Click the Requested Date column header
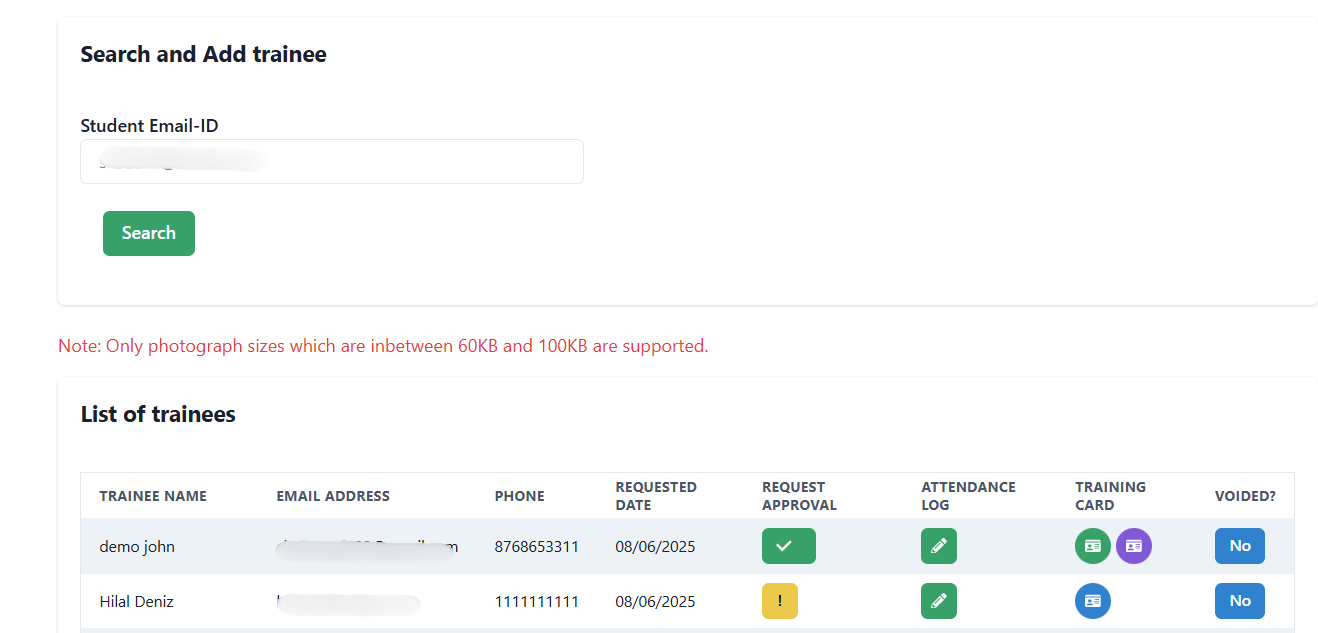This screenshot has width=1318, height=633. tap(656, 496)
